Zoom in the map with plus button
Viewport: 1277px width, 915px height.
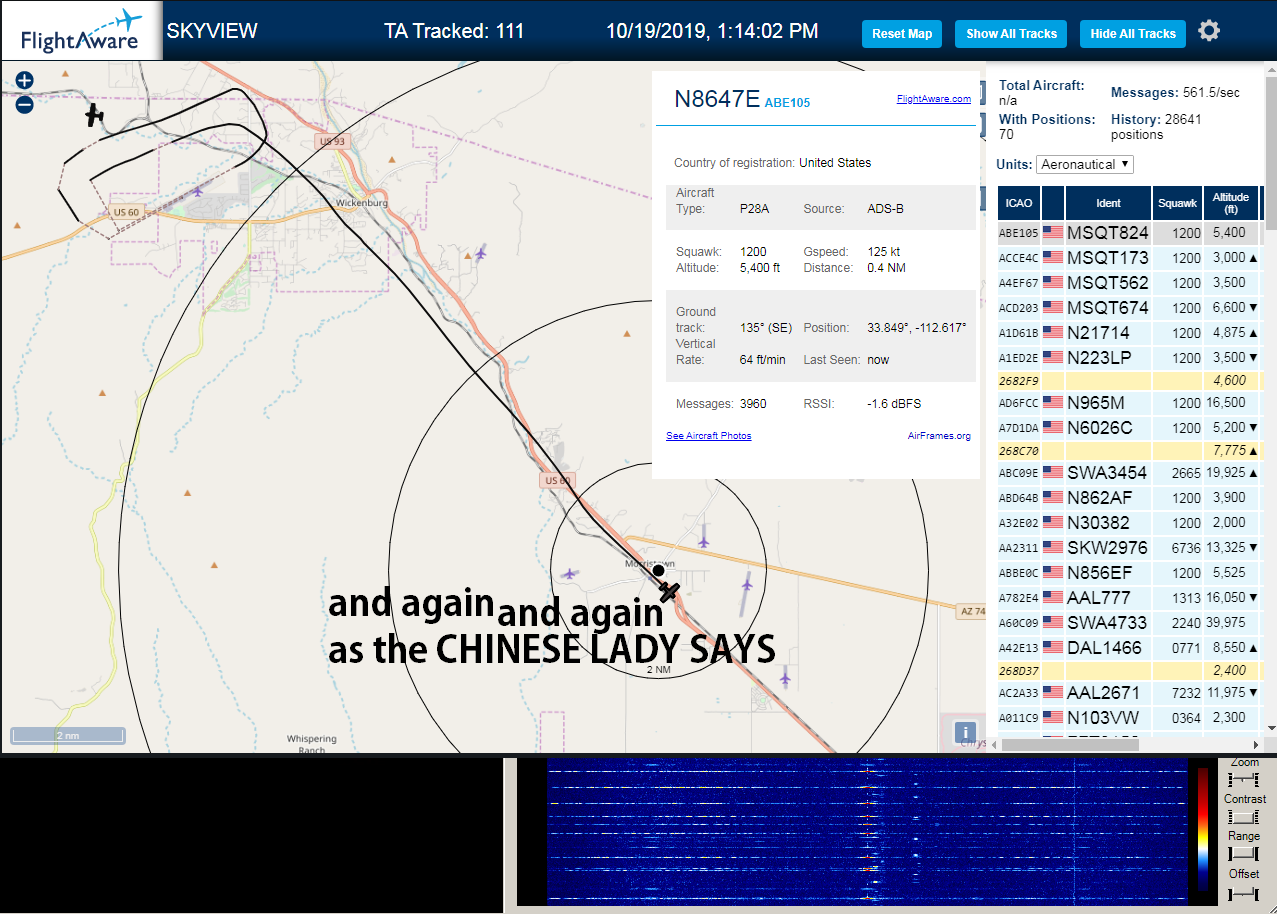pos(25,80)
